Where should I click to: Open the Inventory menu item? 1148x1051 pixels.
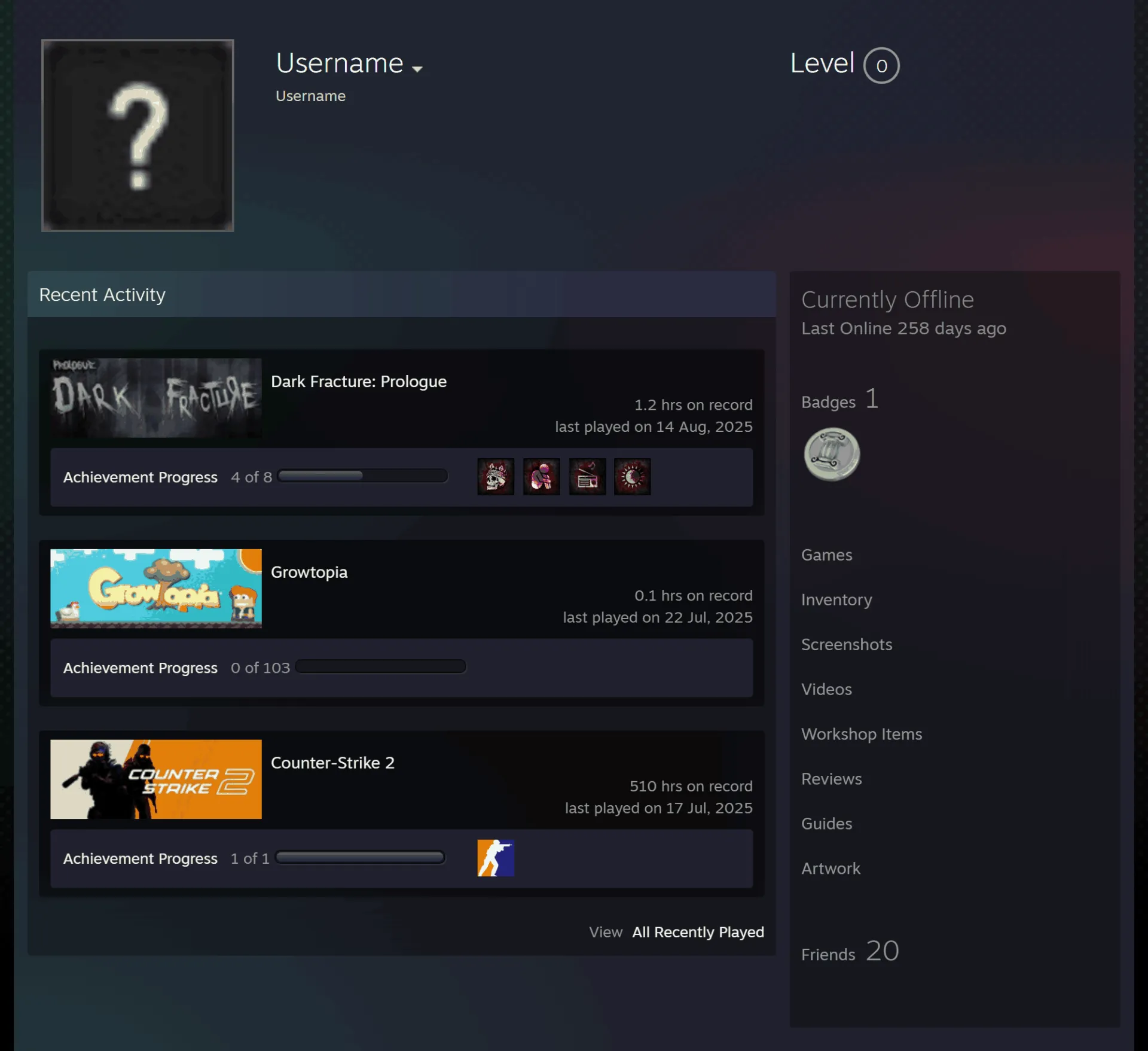point(836,600)
